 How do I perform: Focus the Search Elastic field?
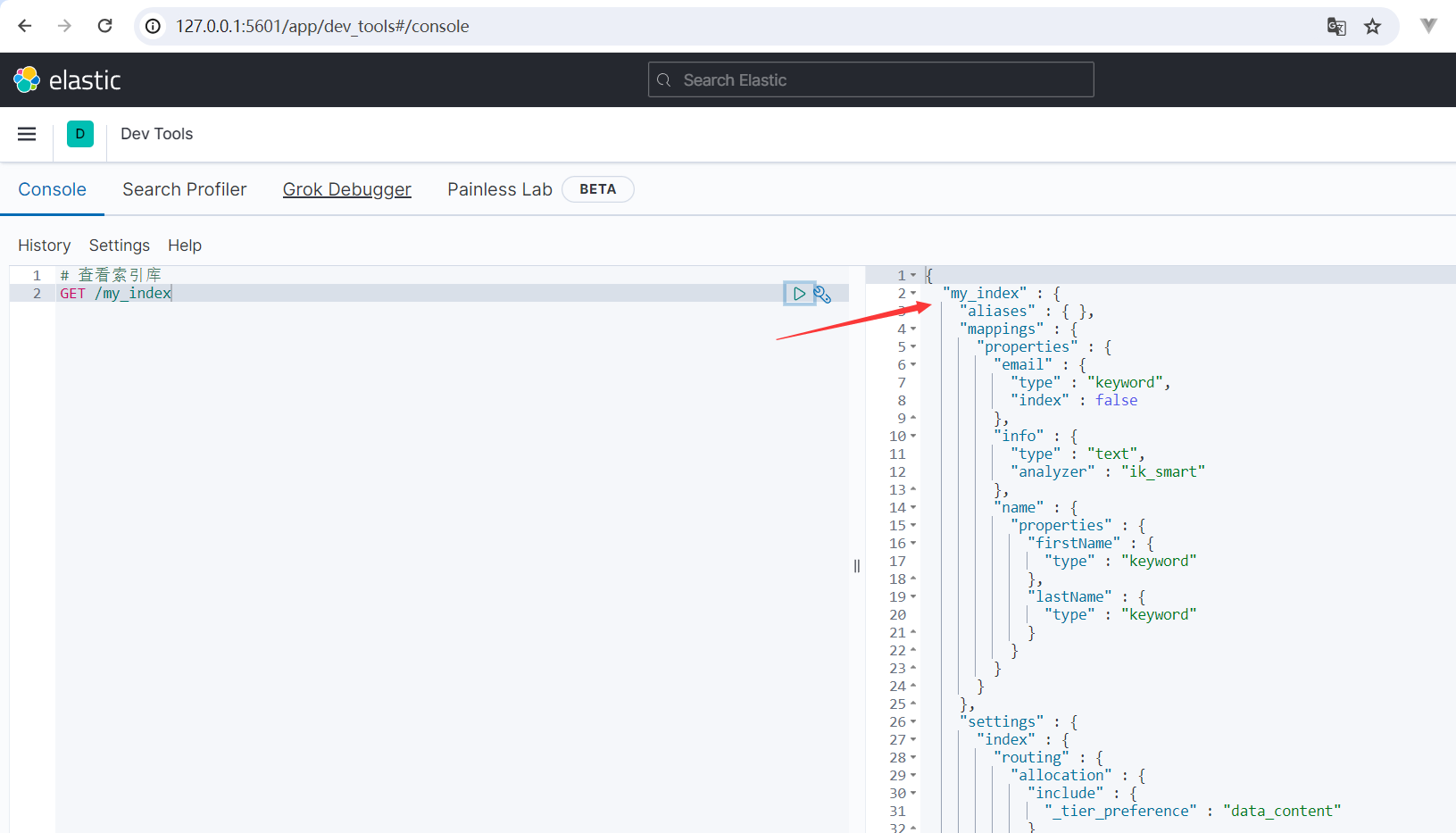tap(870, 79)
